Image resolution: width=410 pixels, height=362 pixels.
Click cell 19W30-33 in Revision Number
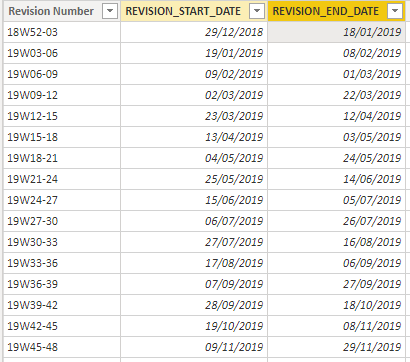pos(62,242)
